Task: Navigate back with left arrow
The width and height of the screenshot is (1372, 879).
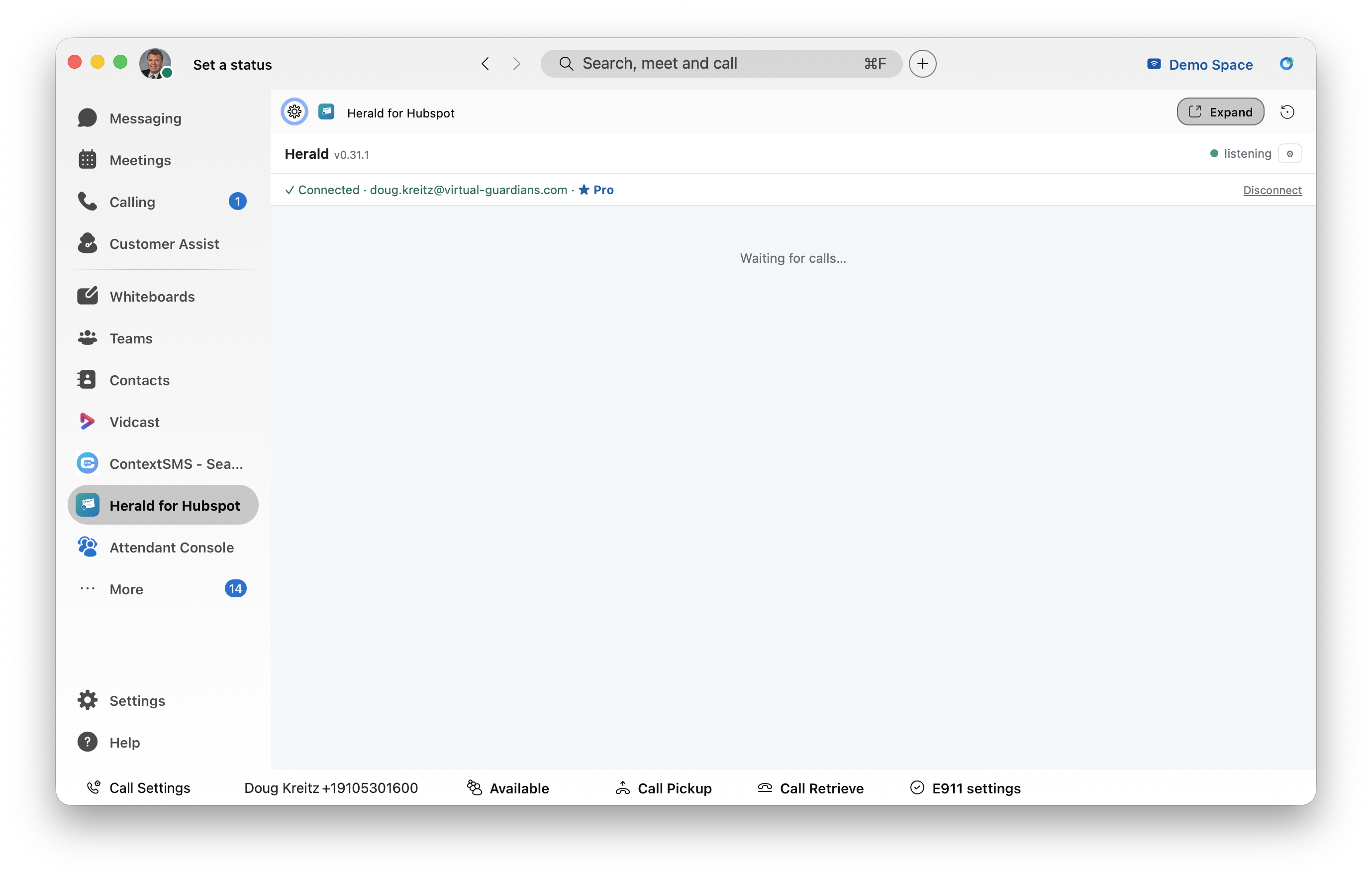Action: tap(485, 63)
